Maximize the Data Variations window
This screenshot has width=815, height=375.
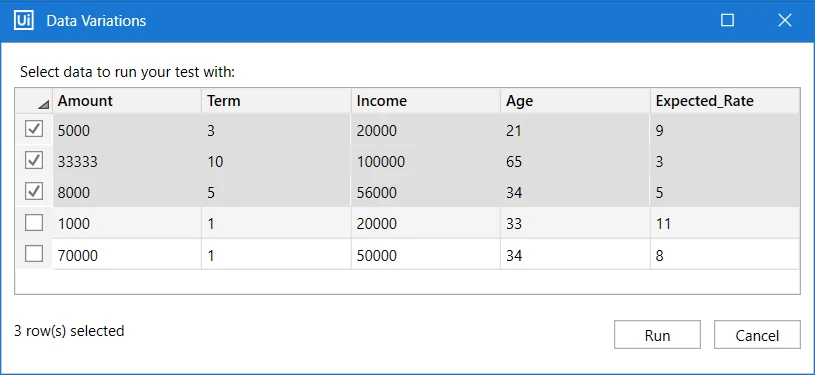click(728, 20)
